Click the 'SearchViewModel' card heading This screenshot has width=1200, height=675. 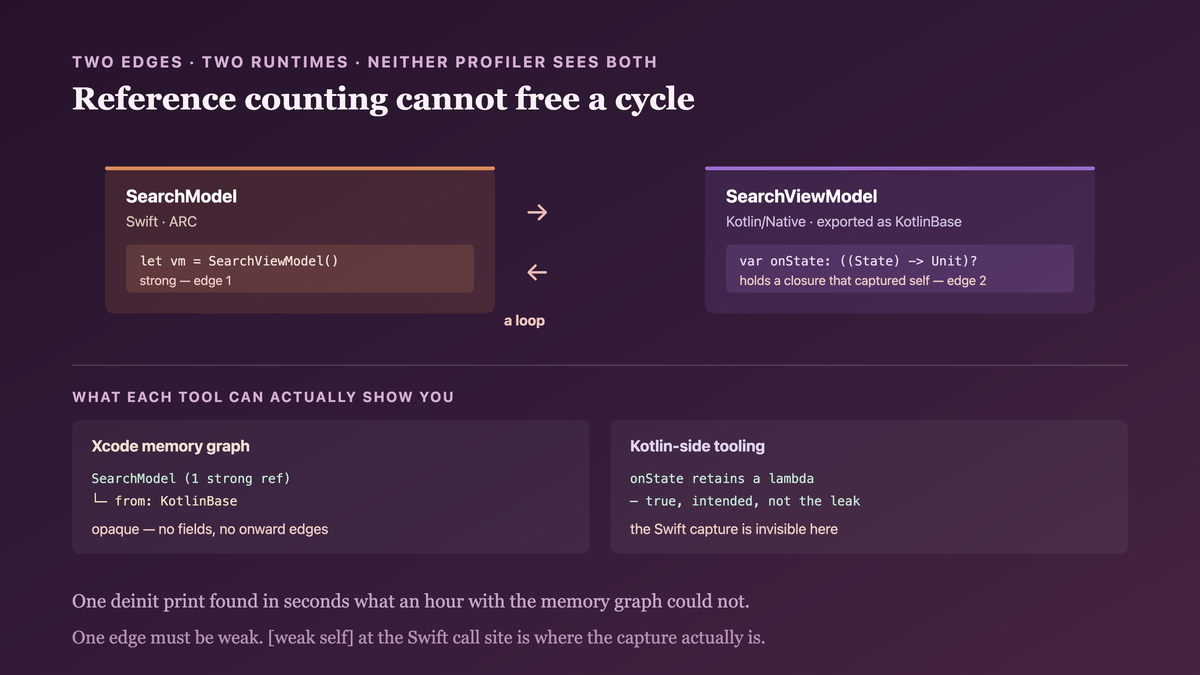point(801,197)
